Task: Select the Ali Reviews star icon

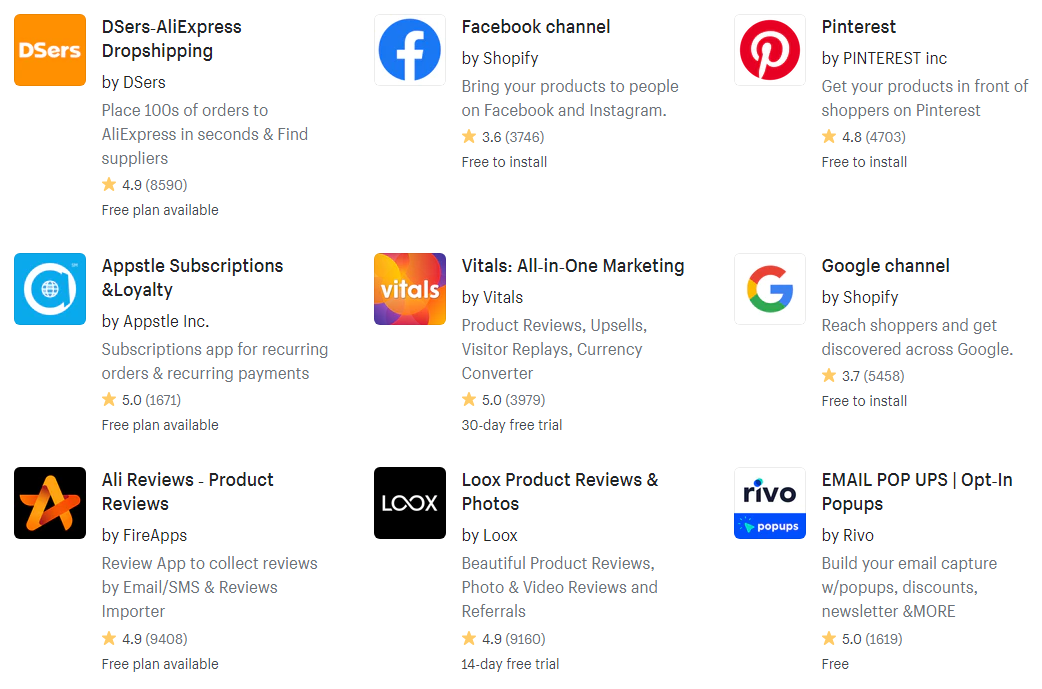Action: point(50,503)
